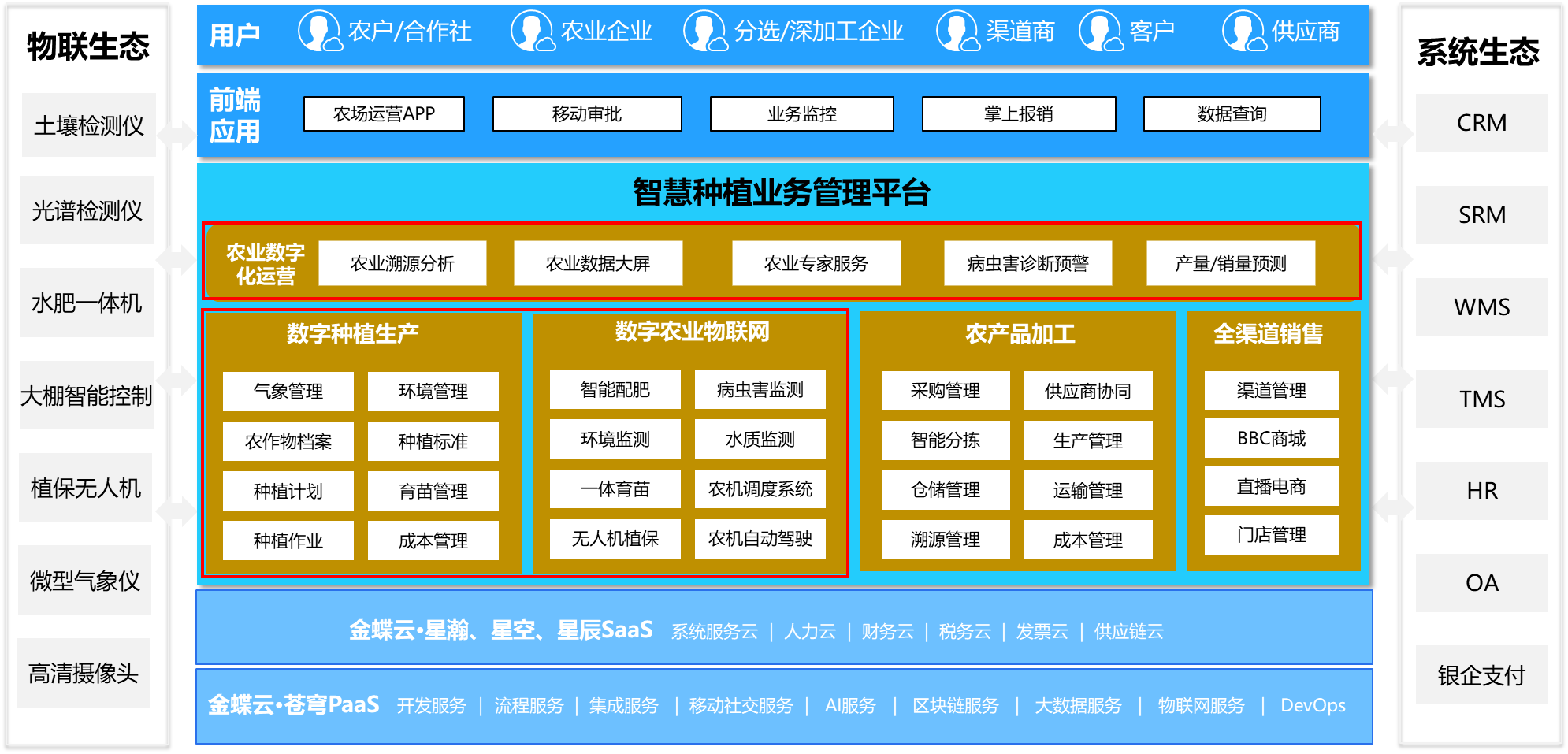This screenshot has height=754, width=1568.
Task: Click the user icon beside 供应商
Action: click(1245, 32)
